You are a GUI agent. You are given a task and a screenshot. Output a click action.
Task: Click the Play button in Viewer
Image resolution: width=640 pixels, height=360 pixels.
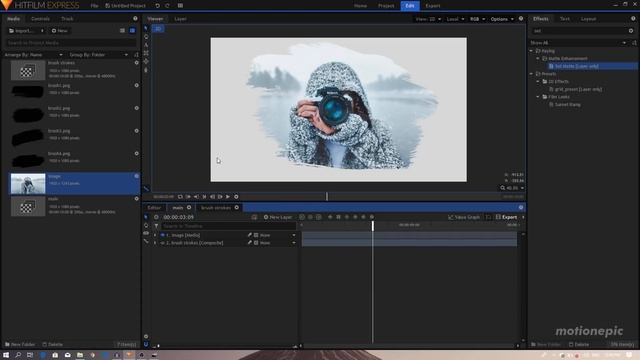tap(228, 197)
